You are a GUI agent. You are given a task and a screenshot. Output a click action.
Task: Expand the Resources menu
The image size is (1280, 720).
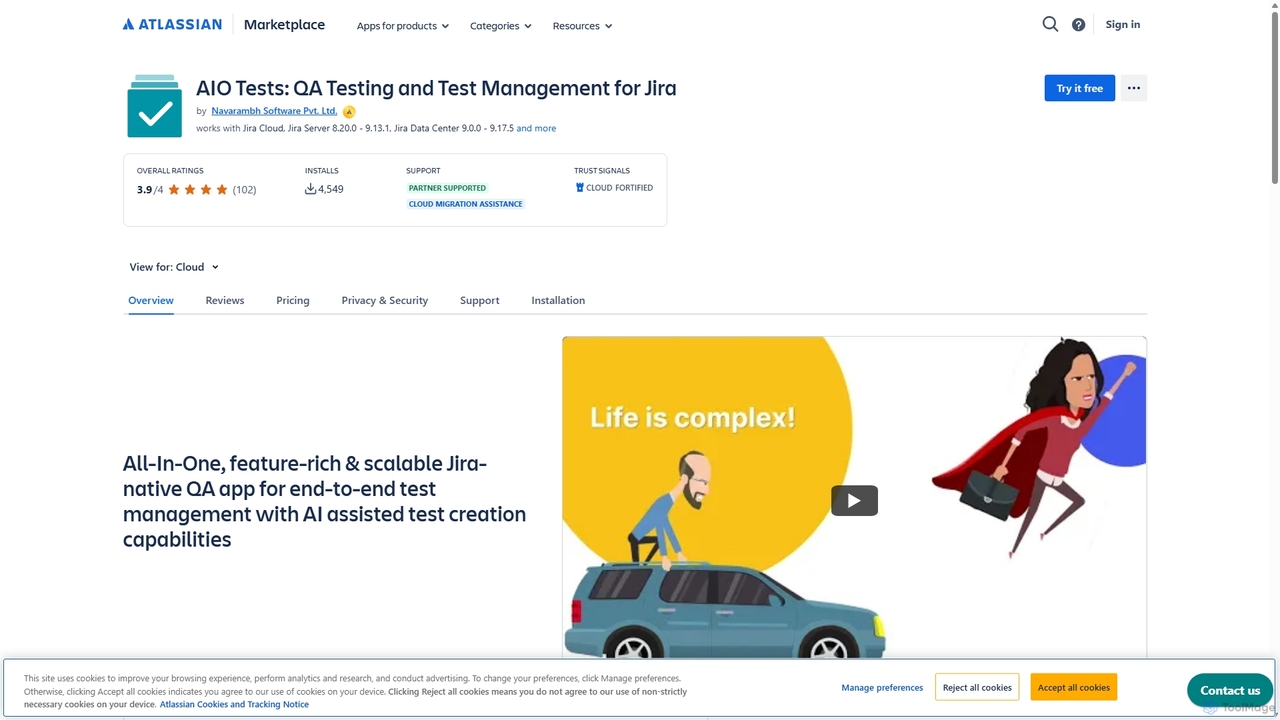pyautogui.click(x=582, y=26)
